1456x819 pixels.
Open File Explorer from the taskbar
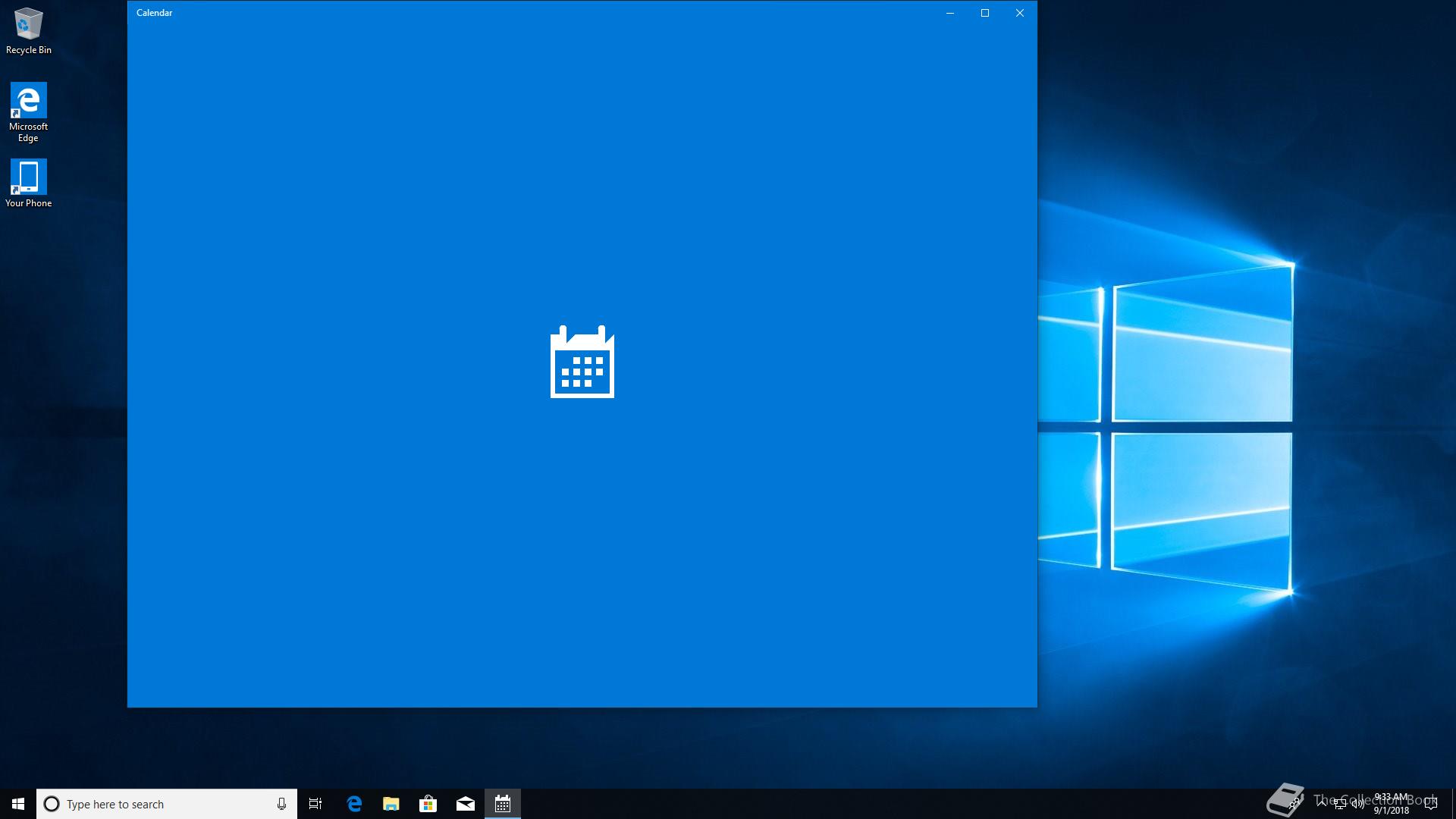(x=391, y=804)
